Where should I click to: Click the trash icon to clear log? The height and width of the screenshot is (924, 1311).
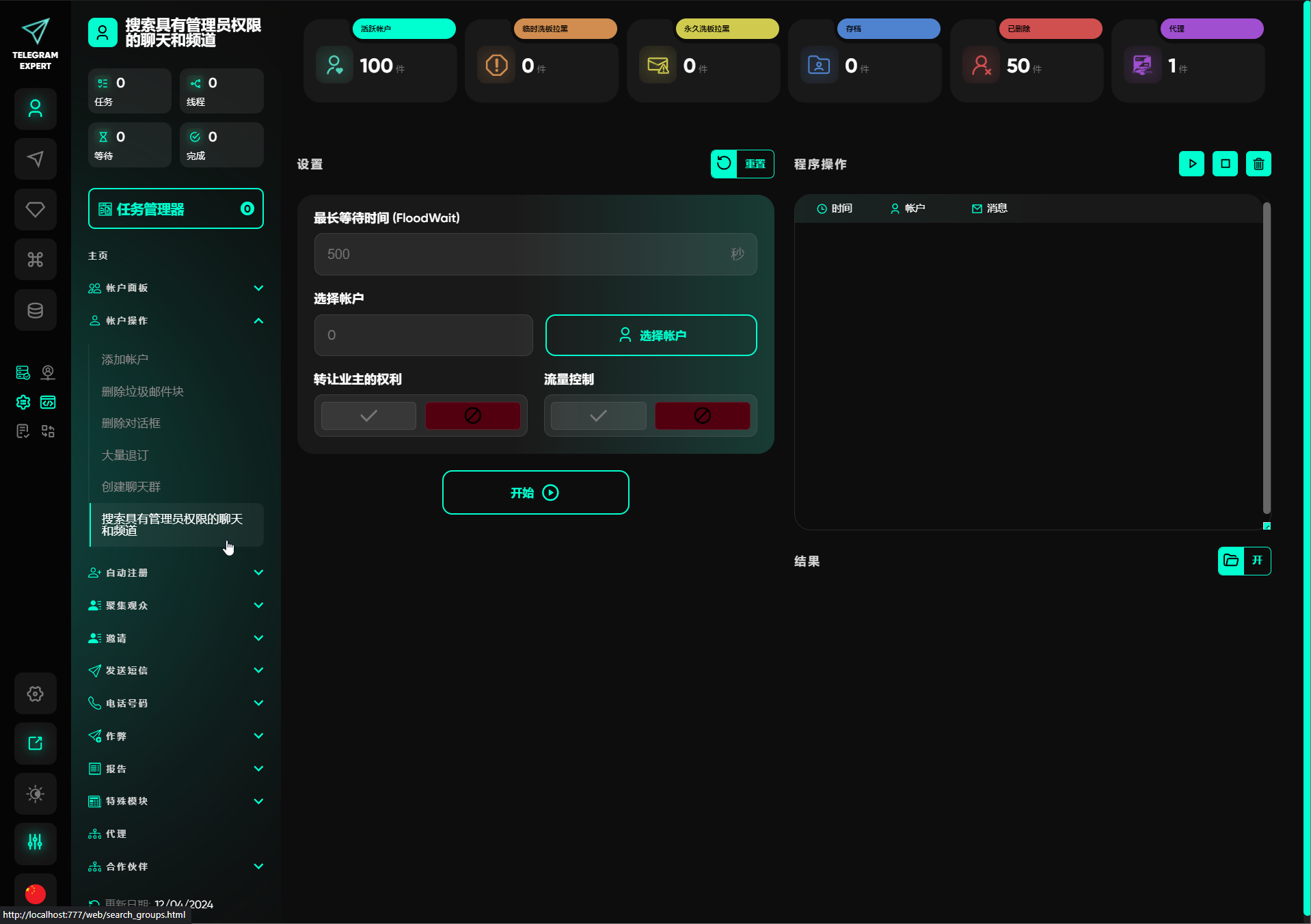1258,164
